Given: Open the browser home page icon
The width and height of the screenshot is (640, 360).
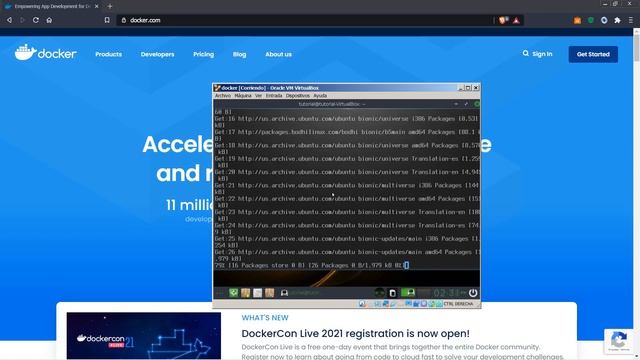Looking at the screenshot, I should tap(49, 20).
